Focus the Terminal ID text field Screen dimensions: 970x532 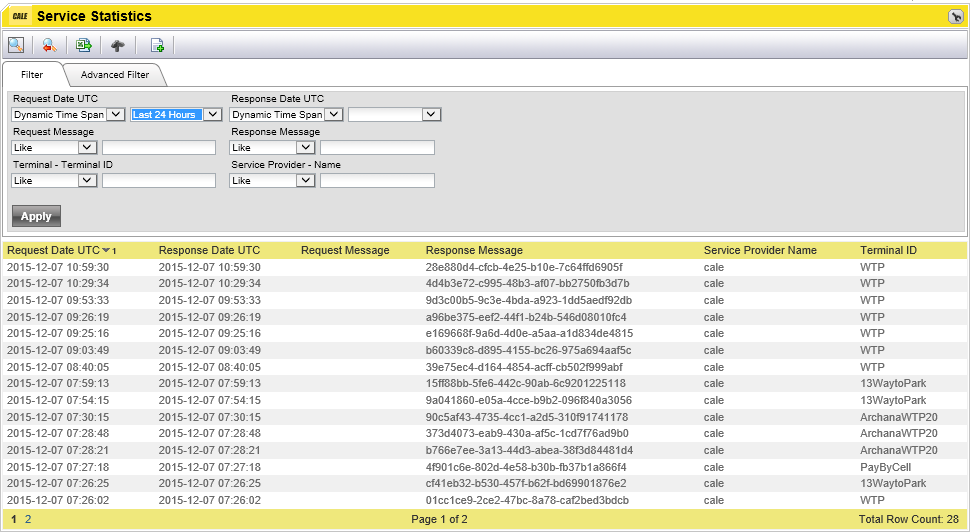tap(159, 181)
